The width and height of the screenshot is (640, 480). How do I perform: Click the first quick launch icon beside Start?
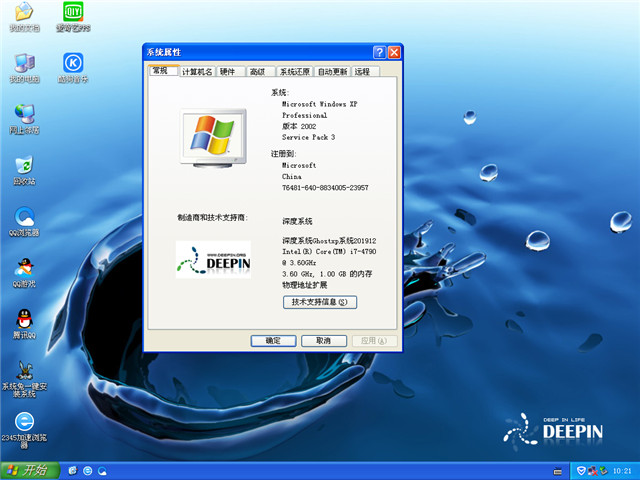[x=73, y=471]
